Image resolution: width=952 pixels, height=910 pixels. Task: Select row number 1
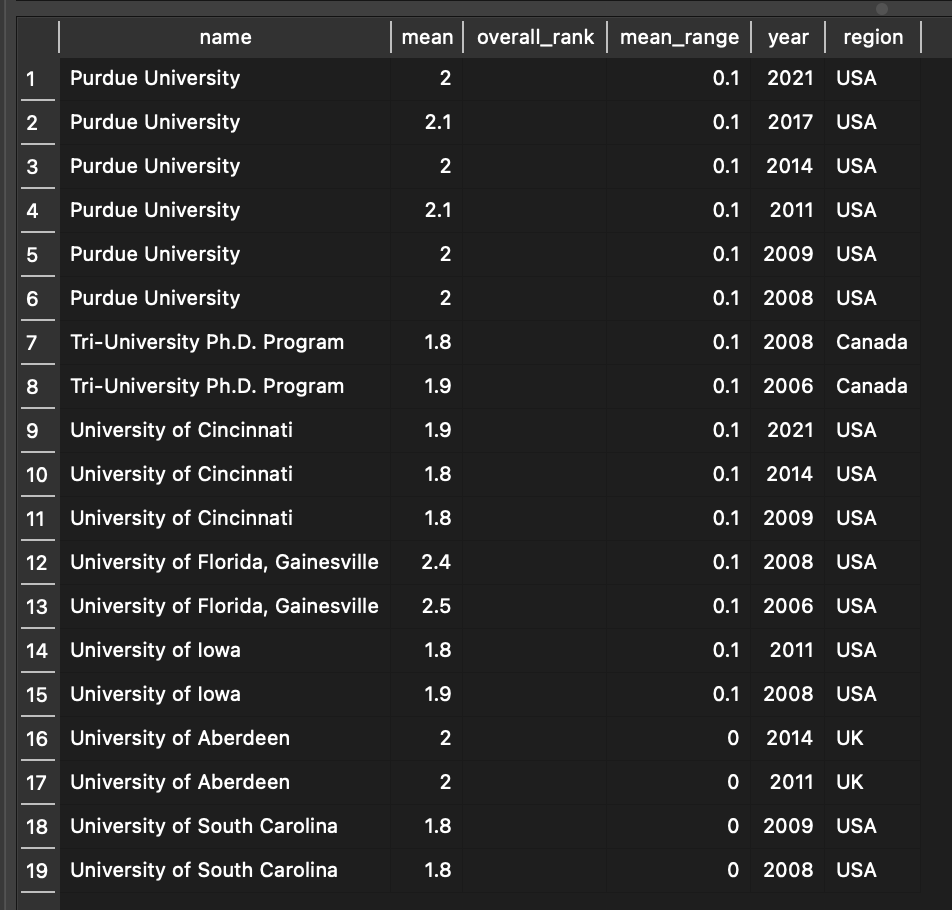[x=32, y=79]
